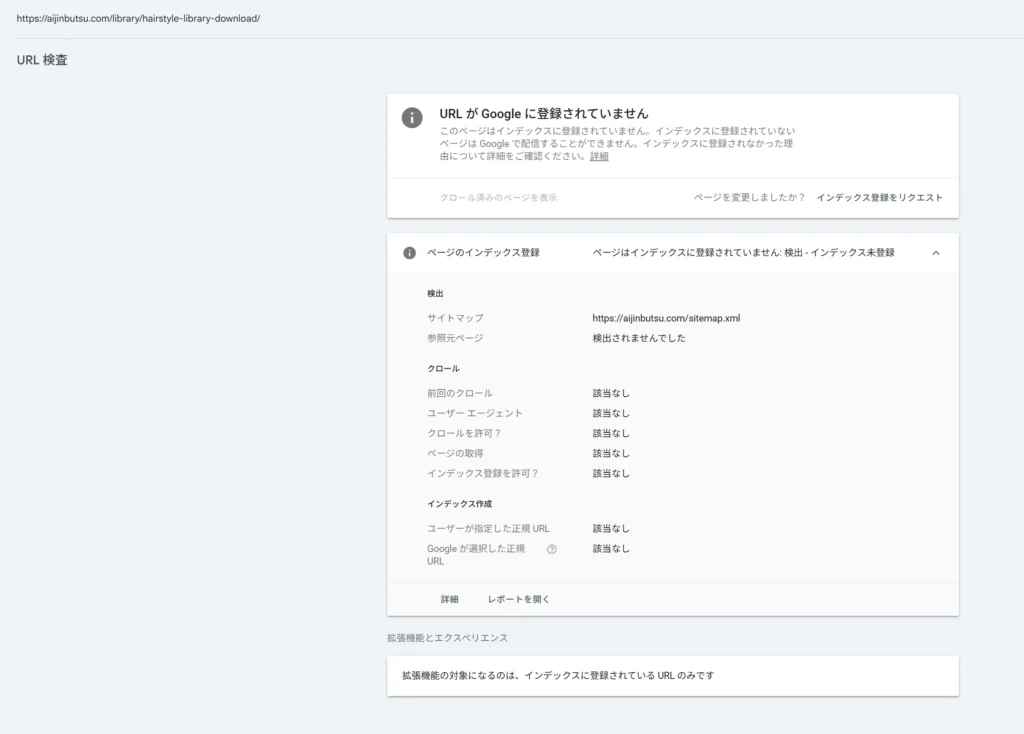The image size is (1024, 734).
Task: Click the 検出 - インデックス未登録 status text
Action: point(839,253)
